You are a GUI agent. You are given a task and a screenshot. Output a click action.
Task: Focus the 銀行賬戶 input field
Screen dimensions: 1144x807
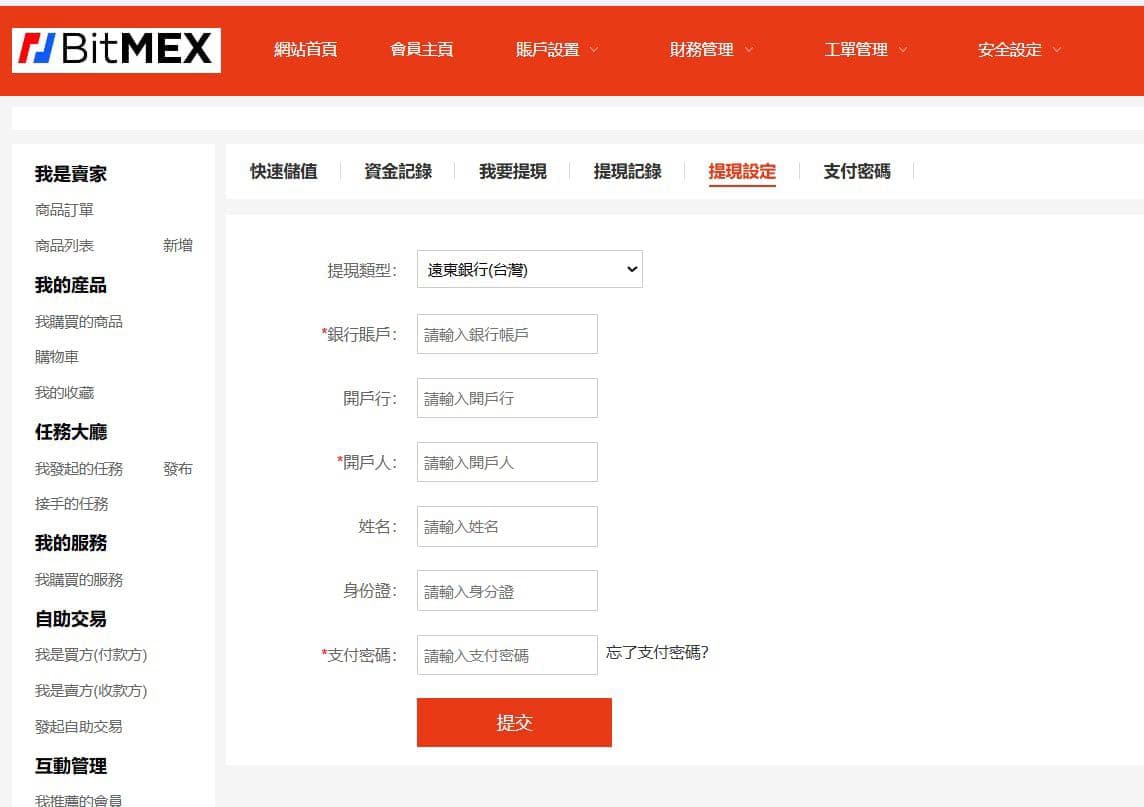507,334
